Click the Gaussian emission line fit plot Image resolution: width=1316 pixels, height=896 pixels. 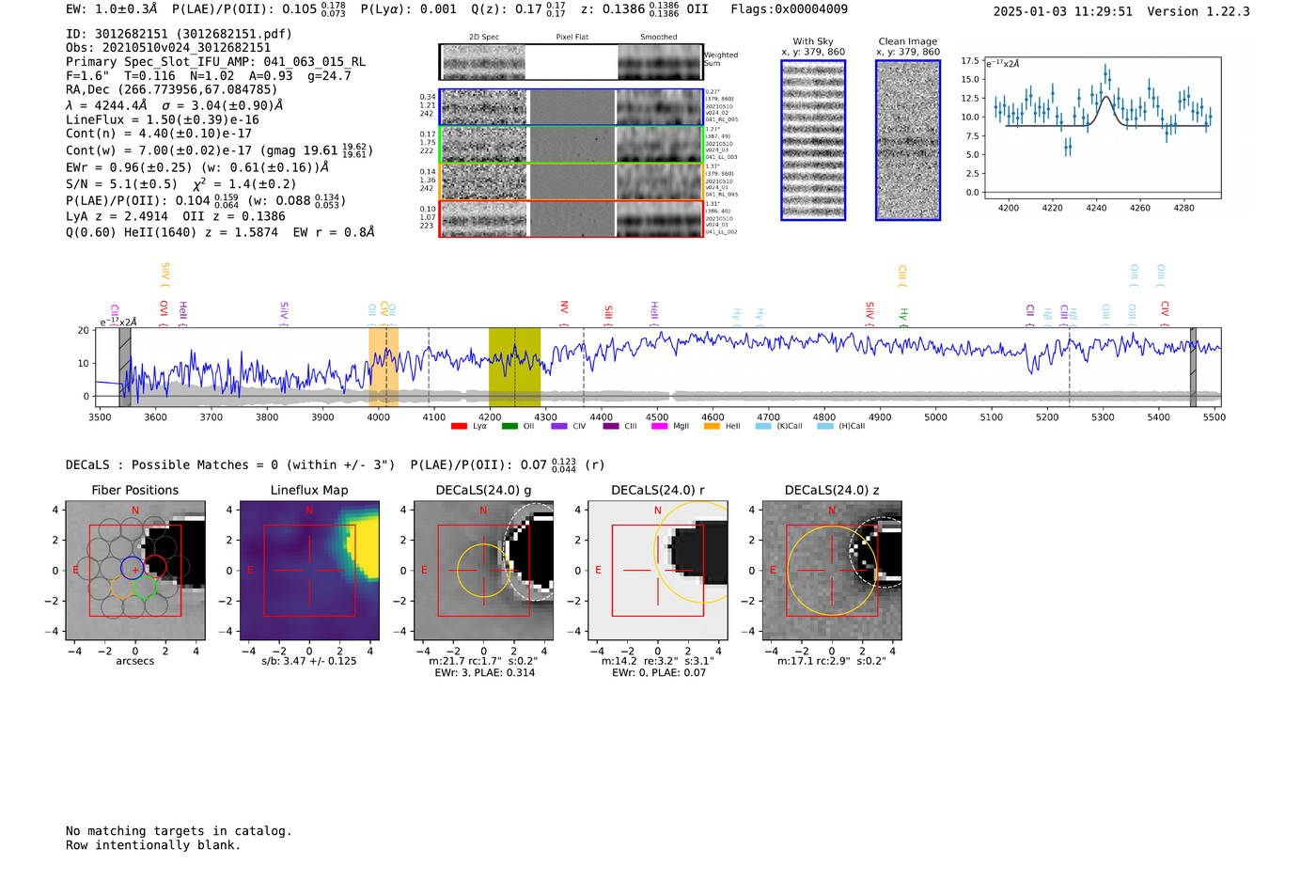click(1103, 127)
